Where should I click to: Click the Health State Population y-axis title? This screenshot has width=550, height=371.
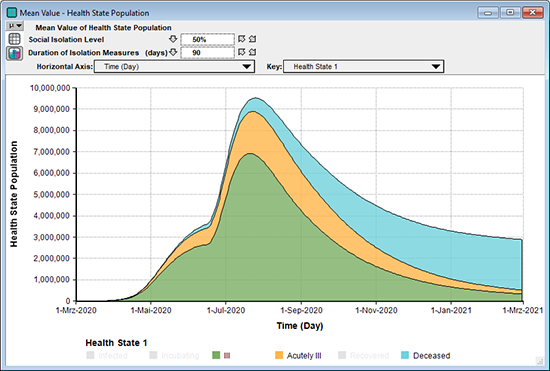coord(14,194)
